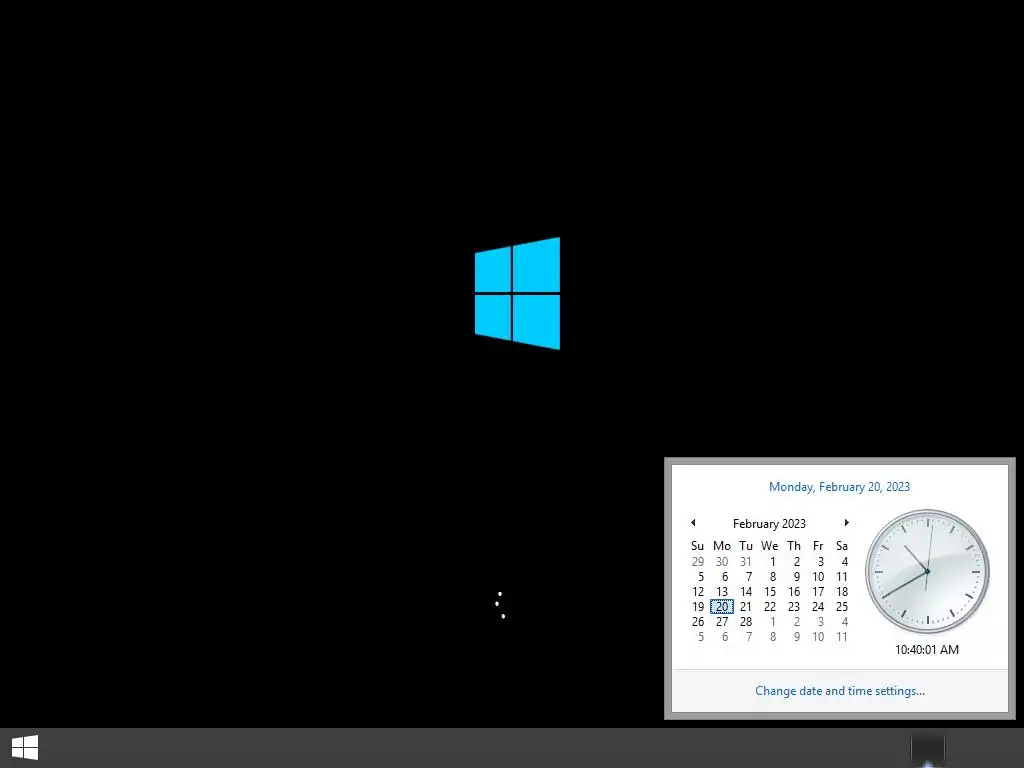1024x768 pixels.
Task: Select February 28 in calendar
Action: click(746, 622)
